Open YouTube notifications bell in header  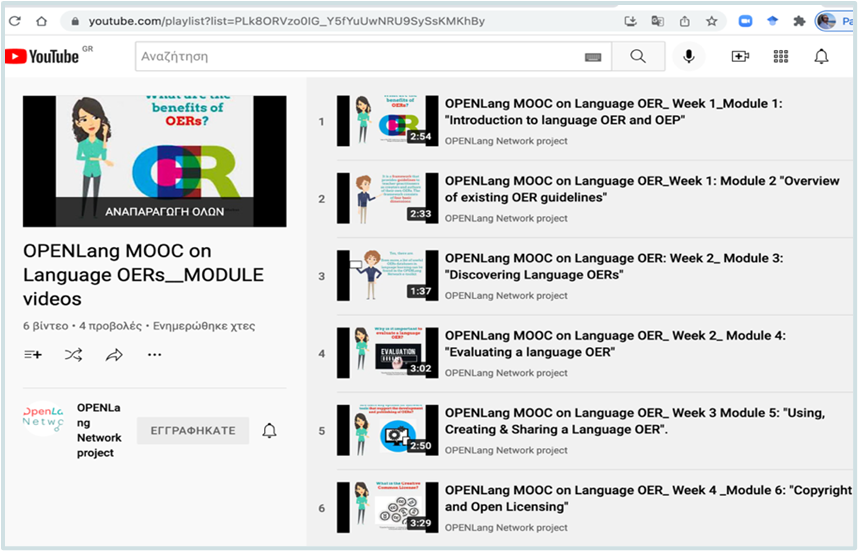coord(821,56)
